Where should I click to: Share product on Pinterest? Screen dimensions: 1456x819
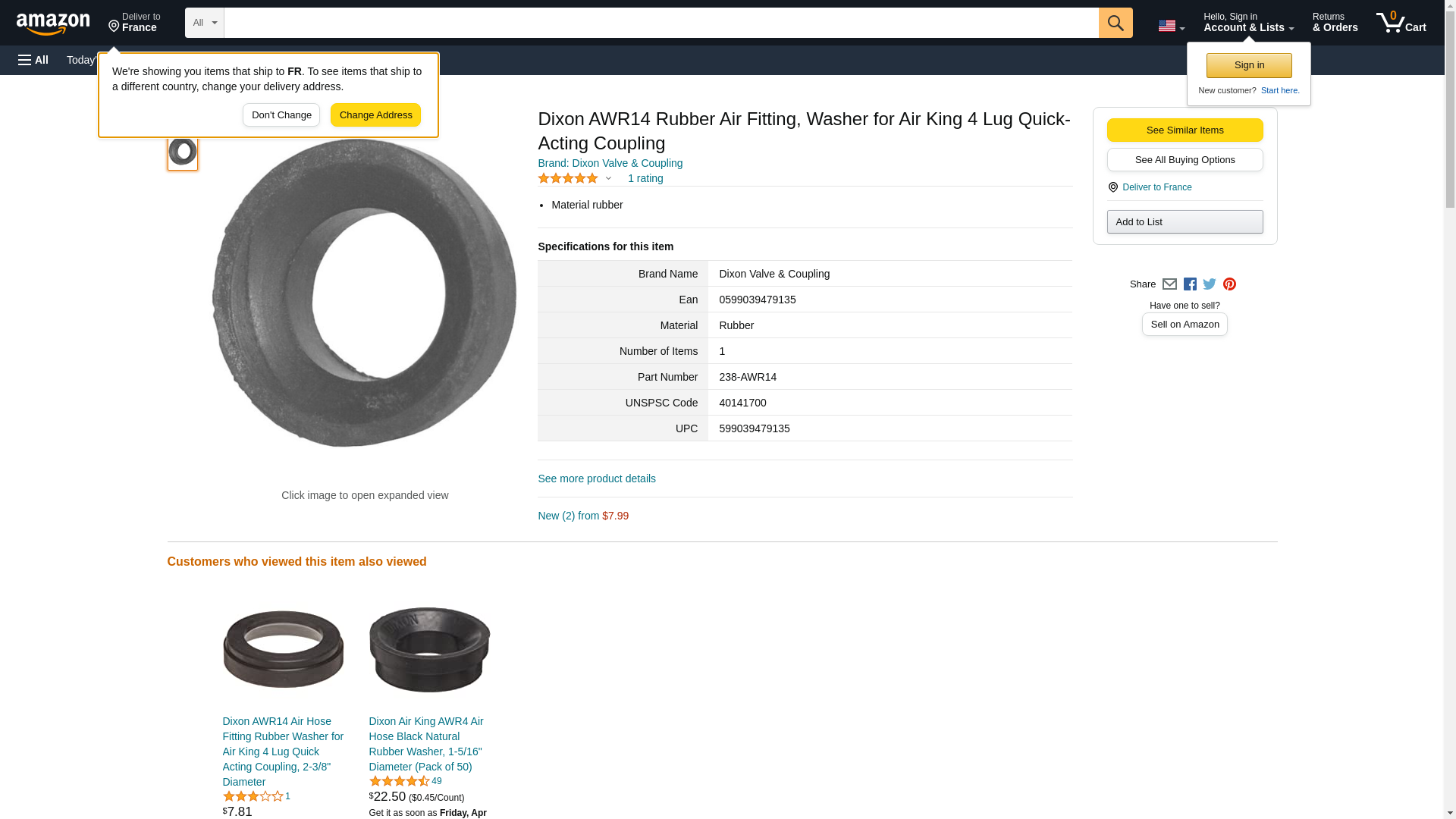click(x=1229, y=284)
